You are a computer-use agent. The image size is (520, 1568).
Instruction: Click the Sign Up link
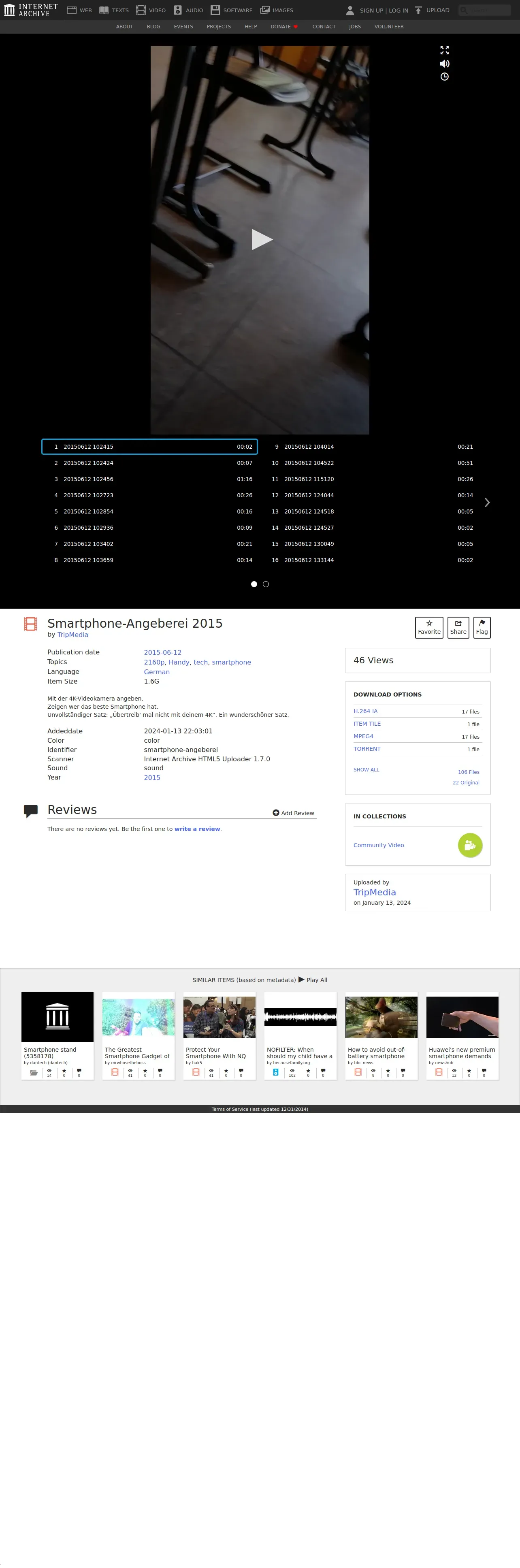pyautogui.click(x=371, y=11)
